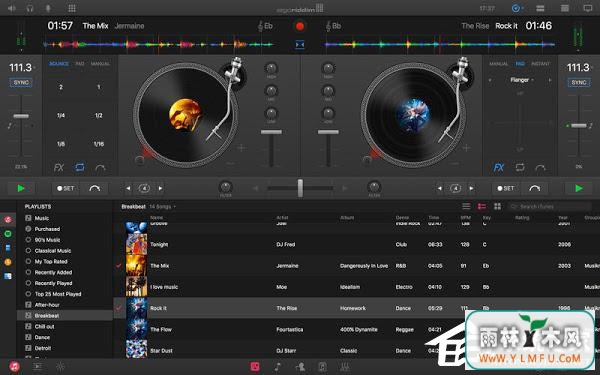Click the microphone icon in top bar

point(48,8)
